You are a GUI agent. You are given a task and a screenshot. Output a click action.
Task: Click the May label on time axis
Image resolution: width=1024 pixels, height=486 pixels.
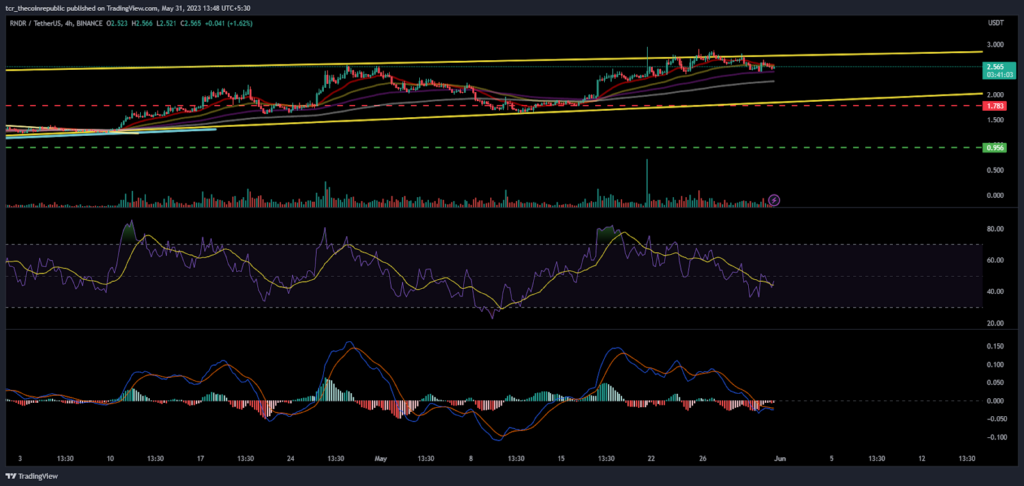(379, 459)
